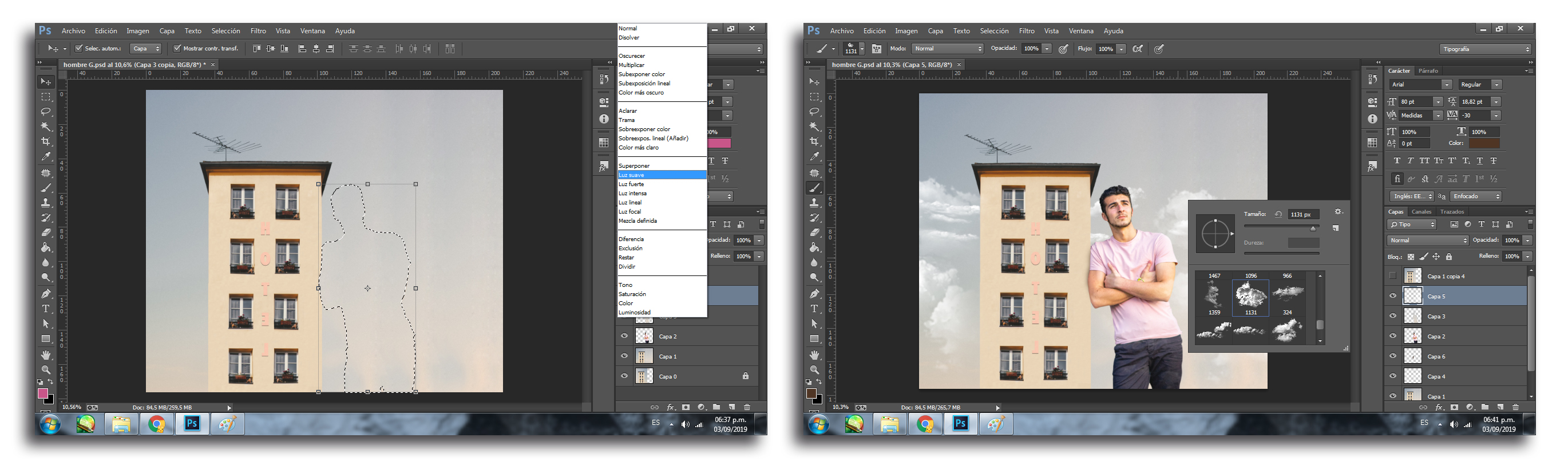1568x465 pixels.
Task: Open the Styles fx panel icon in right window
Action: (1372, 167)
